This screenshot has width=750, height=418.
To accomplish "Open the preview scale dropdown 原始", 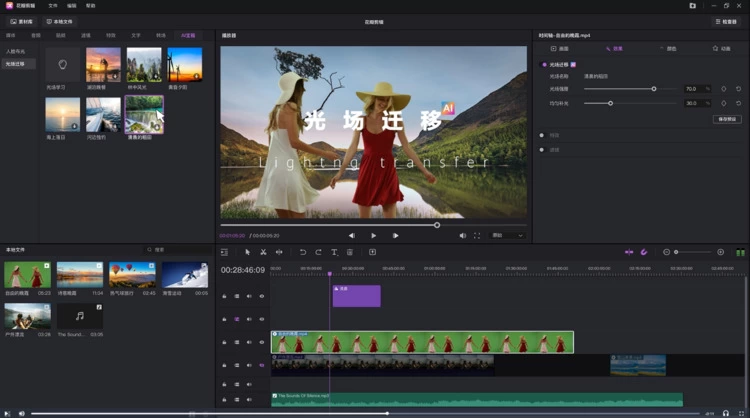I will tap(506, 235).
